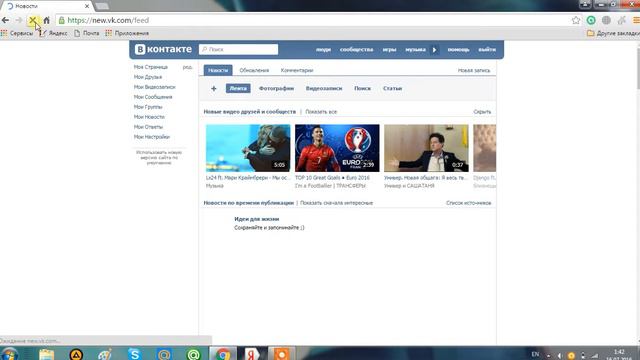
Task: Open игры in VK header
Action: pyautogui.click(x=389, y=49)
